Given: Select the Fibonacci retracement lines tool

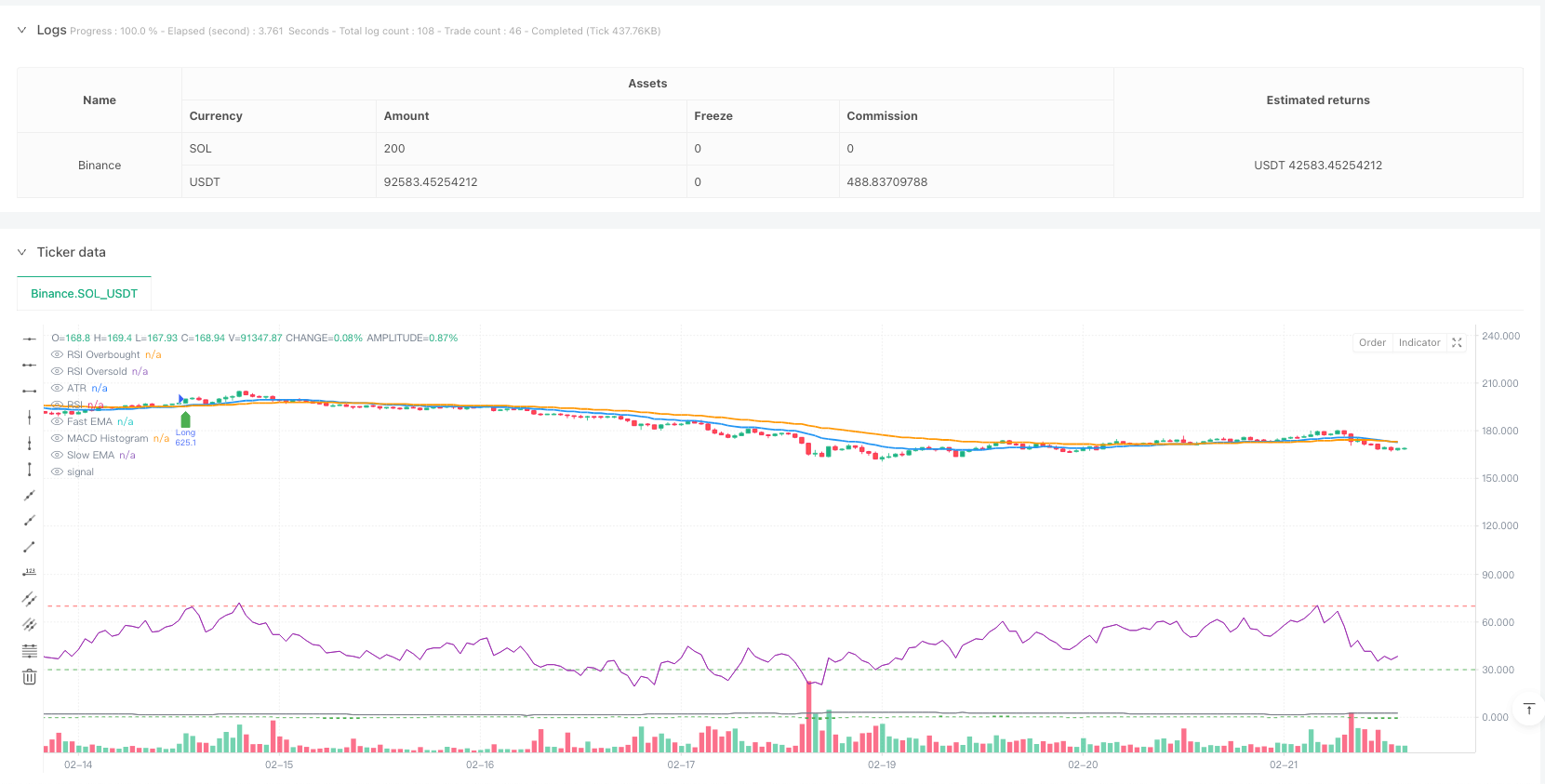Looking at the screenshot, I should (x=30, y=651).
